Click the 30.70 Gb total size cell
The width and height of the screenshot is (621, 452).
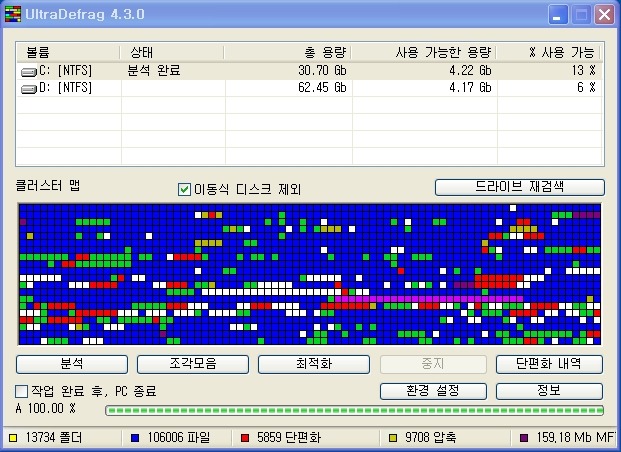[x=322, y=71]
